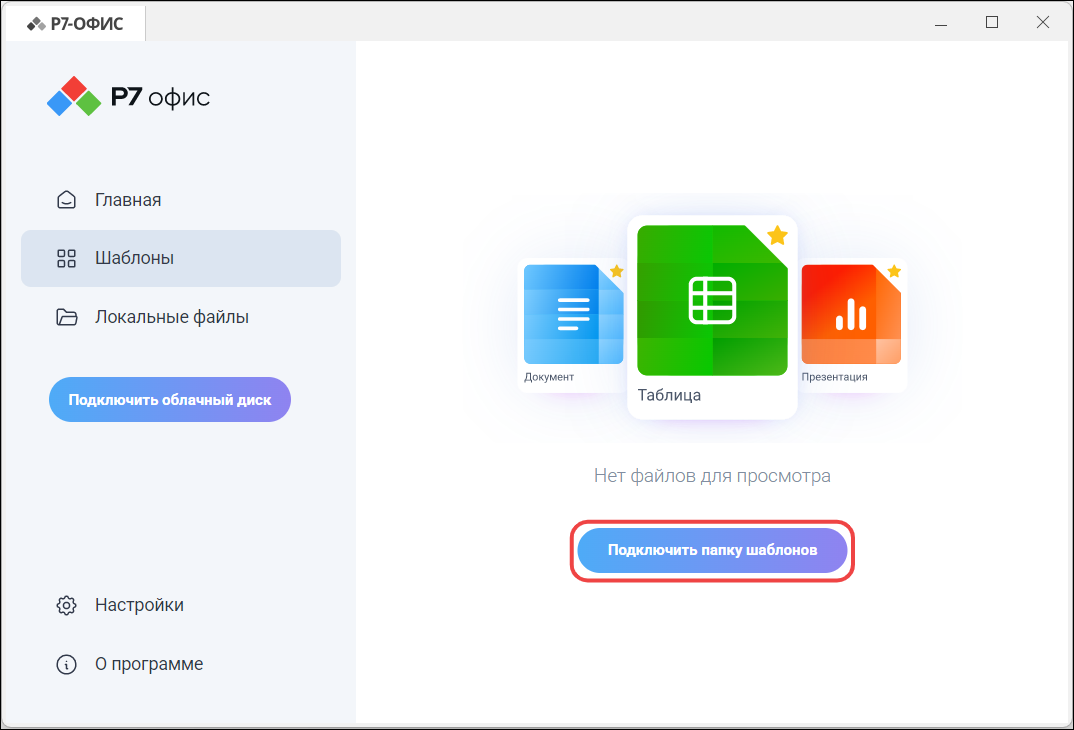
Task: Select the Р7-ОФИС title tab
Action: (75, 24)
